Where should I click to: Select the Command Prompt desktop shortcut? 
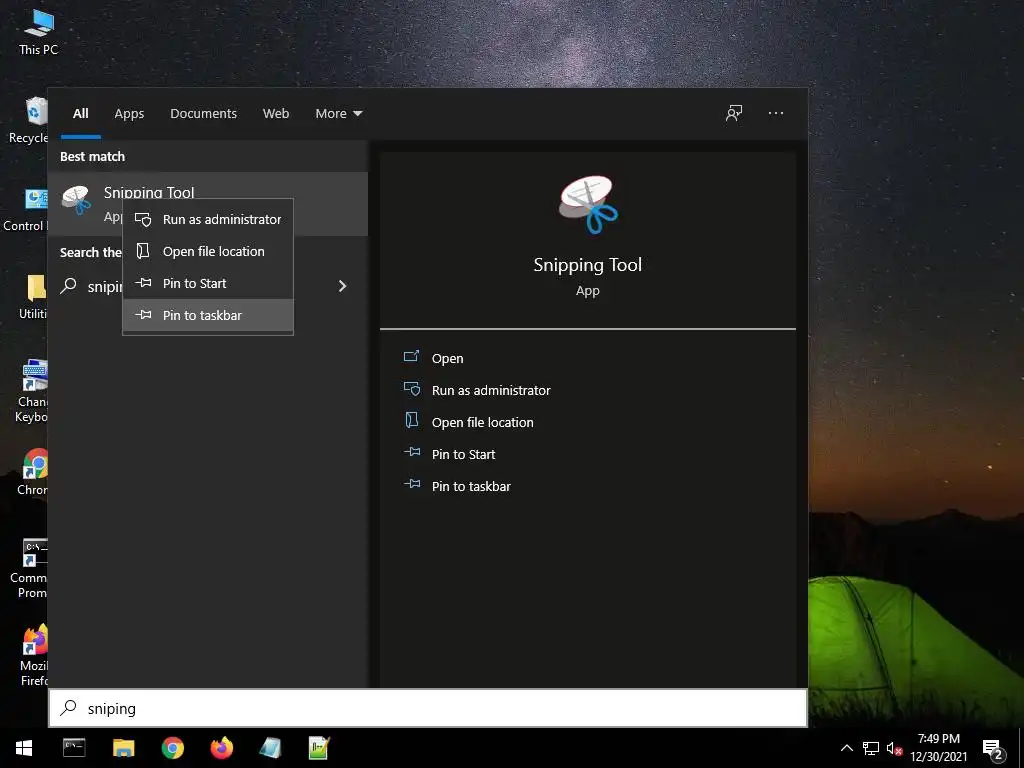coord(29,568)
